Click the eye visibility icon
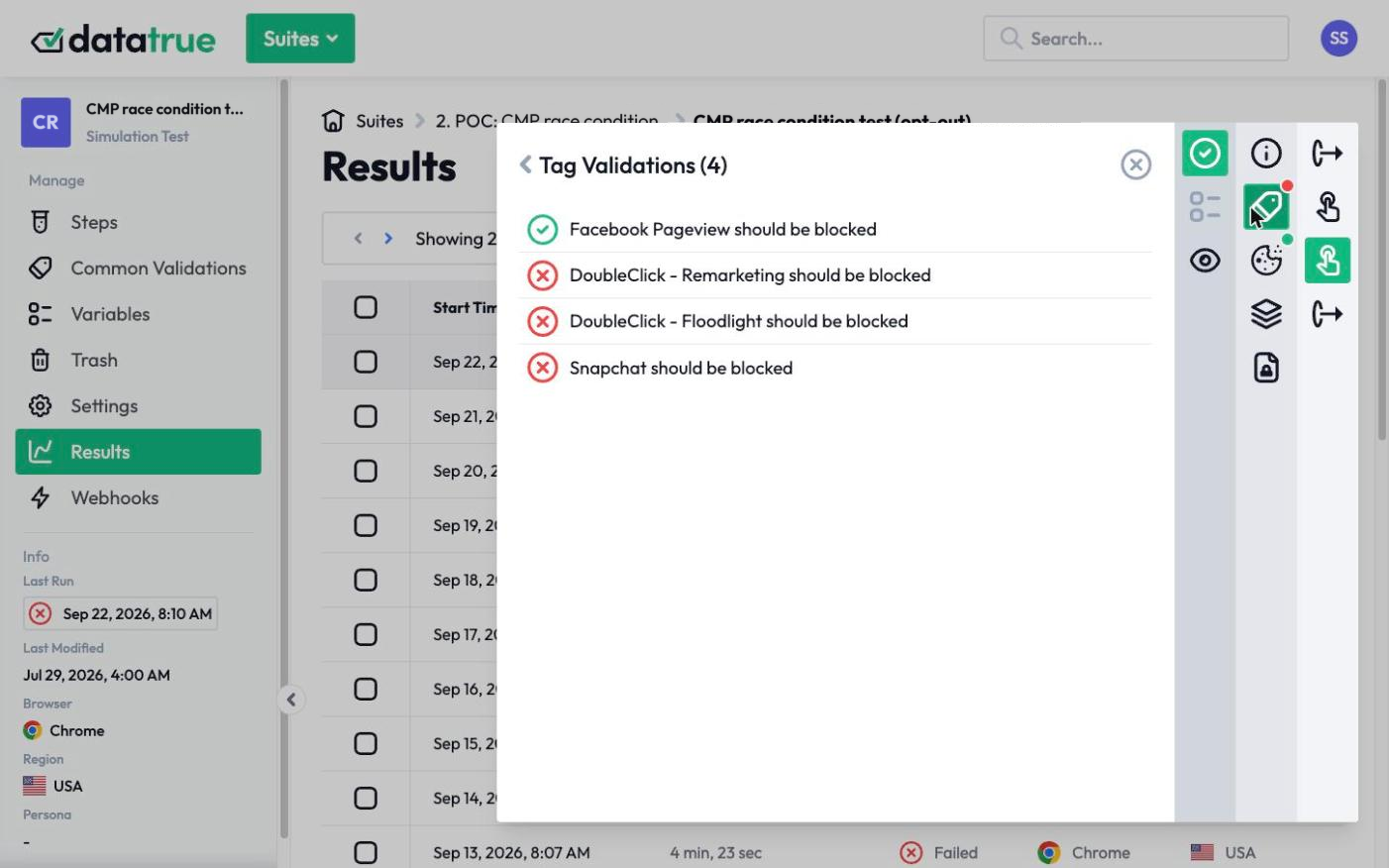Viewport: 1389px width, 868px height. pos(1205,261)
